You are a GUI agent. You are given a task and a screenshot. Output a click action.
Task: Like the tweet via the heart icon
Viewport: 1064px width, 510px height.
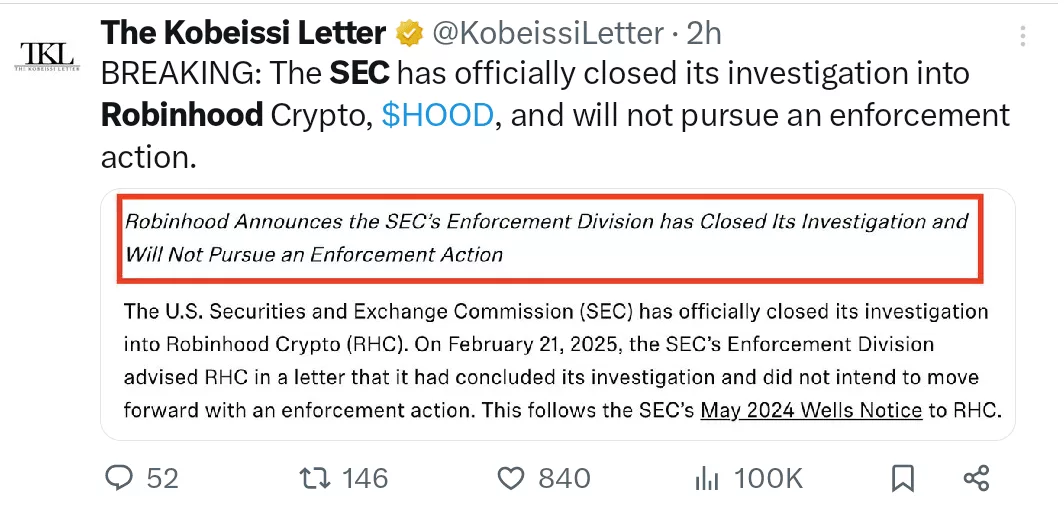coord(512,479)
